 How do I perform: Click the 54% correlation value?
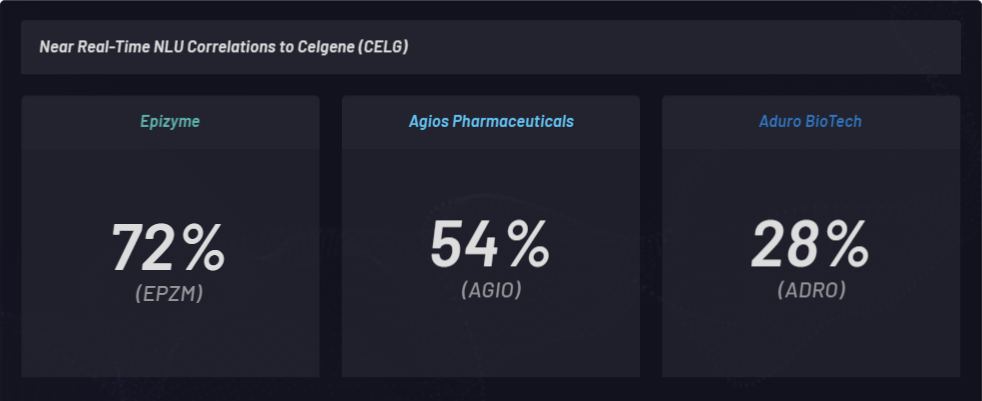point(490,245)
